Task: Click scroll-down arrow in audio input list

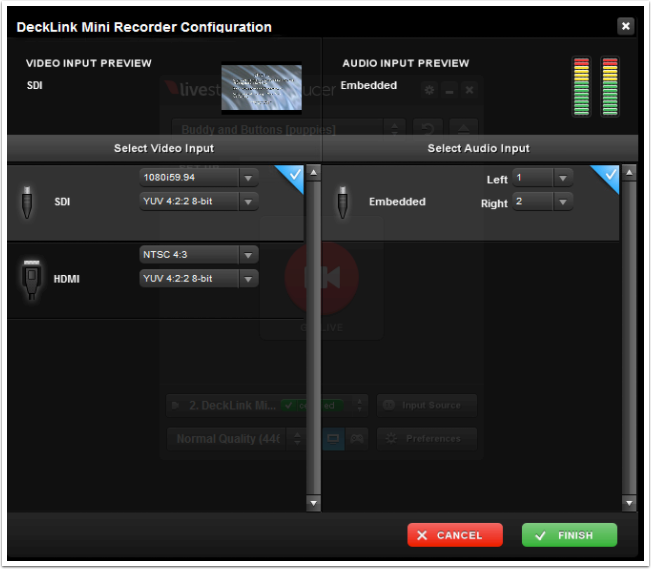Action: click(x=629, y=503)
